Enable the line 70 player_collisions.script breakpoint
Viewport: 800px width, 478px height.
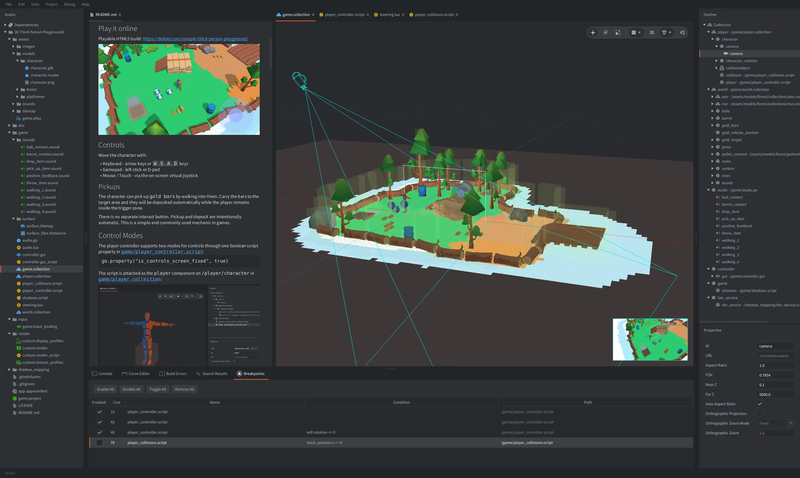[99, 443]
